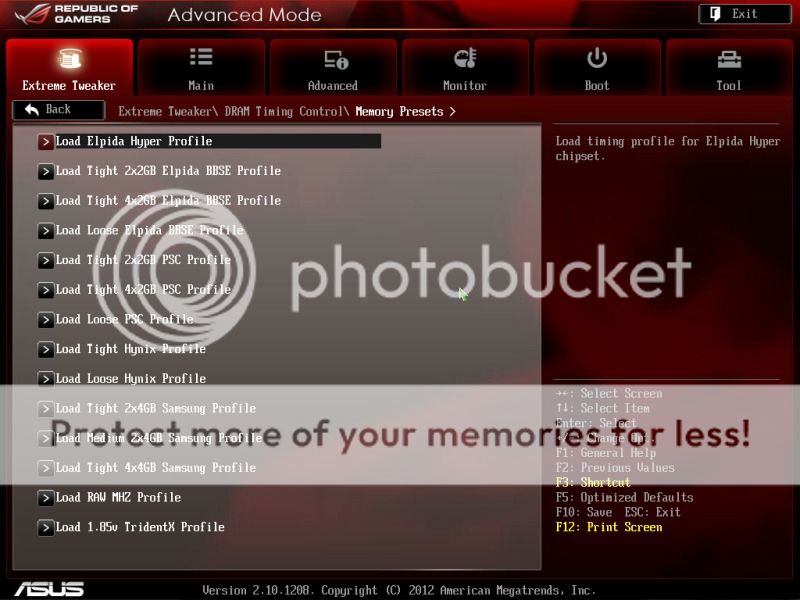This screenshot has height=600, width=800.
Task: Expand arrow beside Load Elpida Hyper Profile
Action: click(x=45, y=142)
